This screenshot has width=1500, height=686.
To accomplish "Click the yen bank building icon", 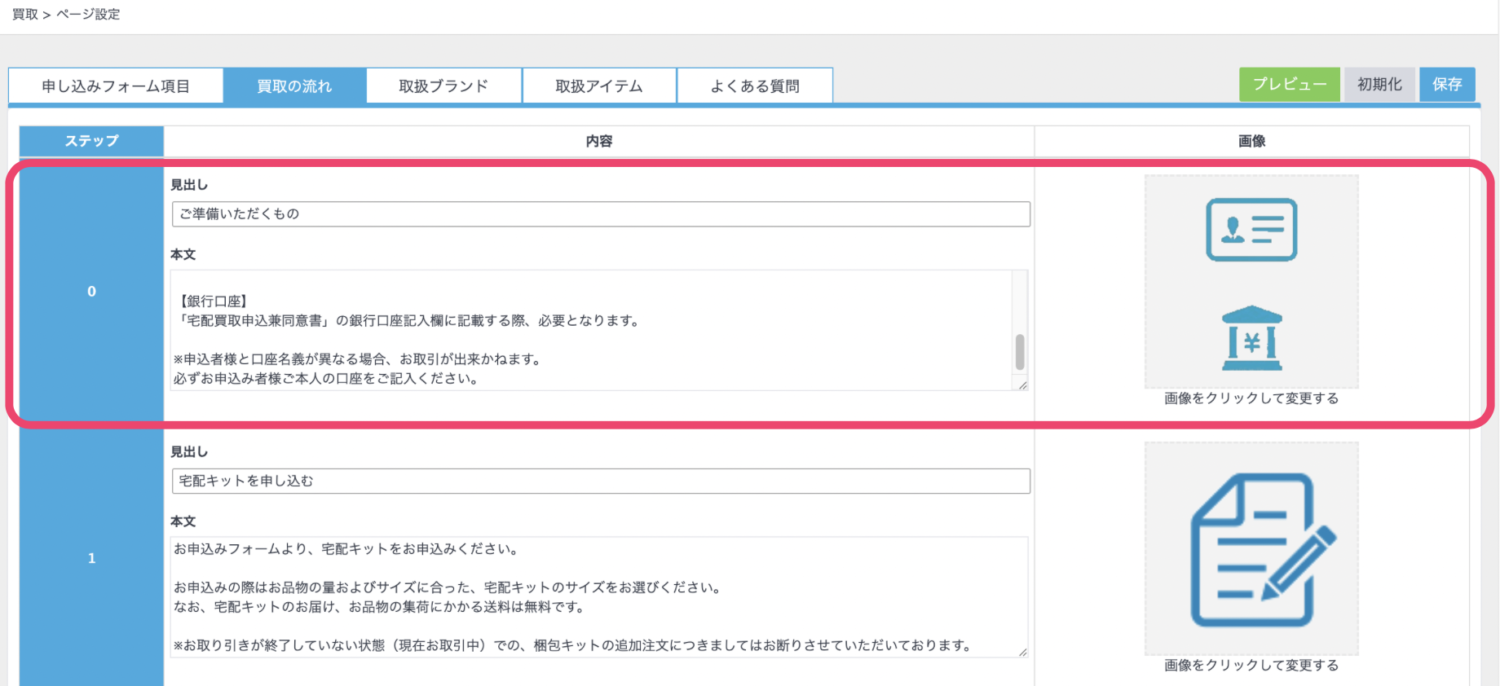I will point(1251,340).
